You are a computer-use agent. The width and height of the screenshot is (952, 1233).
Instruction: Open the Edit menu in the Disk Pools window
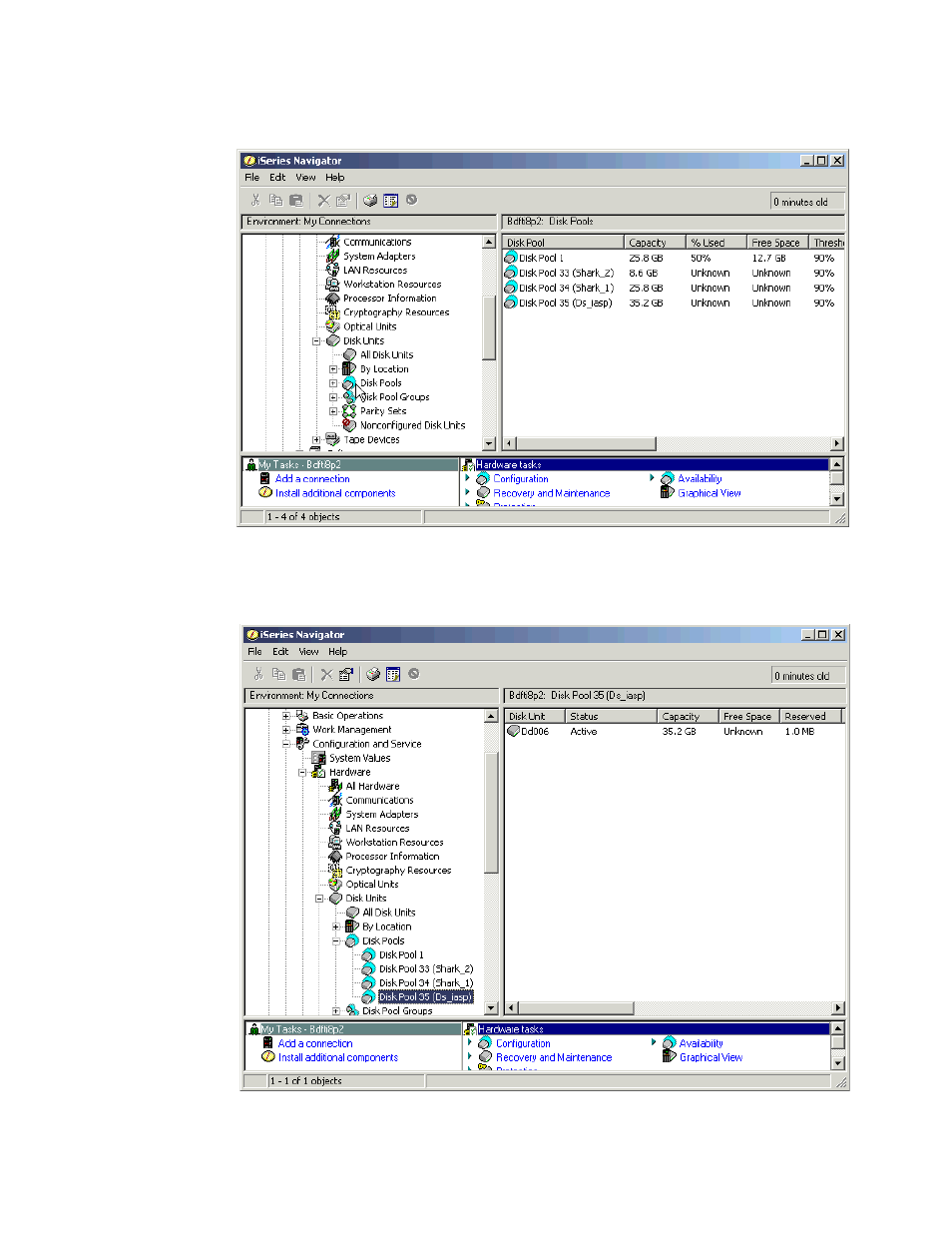coord(277,177)
